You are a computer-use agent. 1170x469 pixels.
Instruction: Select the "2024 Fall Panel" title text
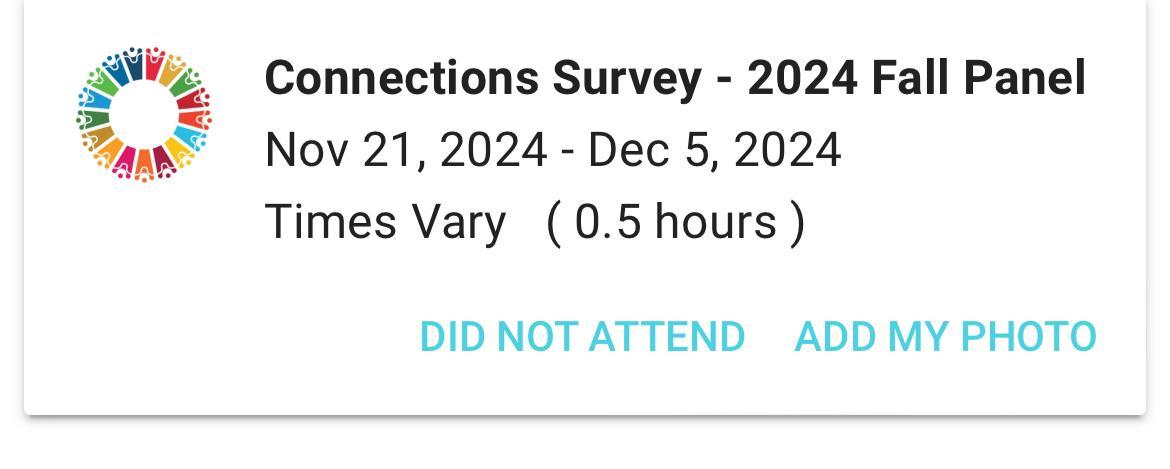point(915,78)
